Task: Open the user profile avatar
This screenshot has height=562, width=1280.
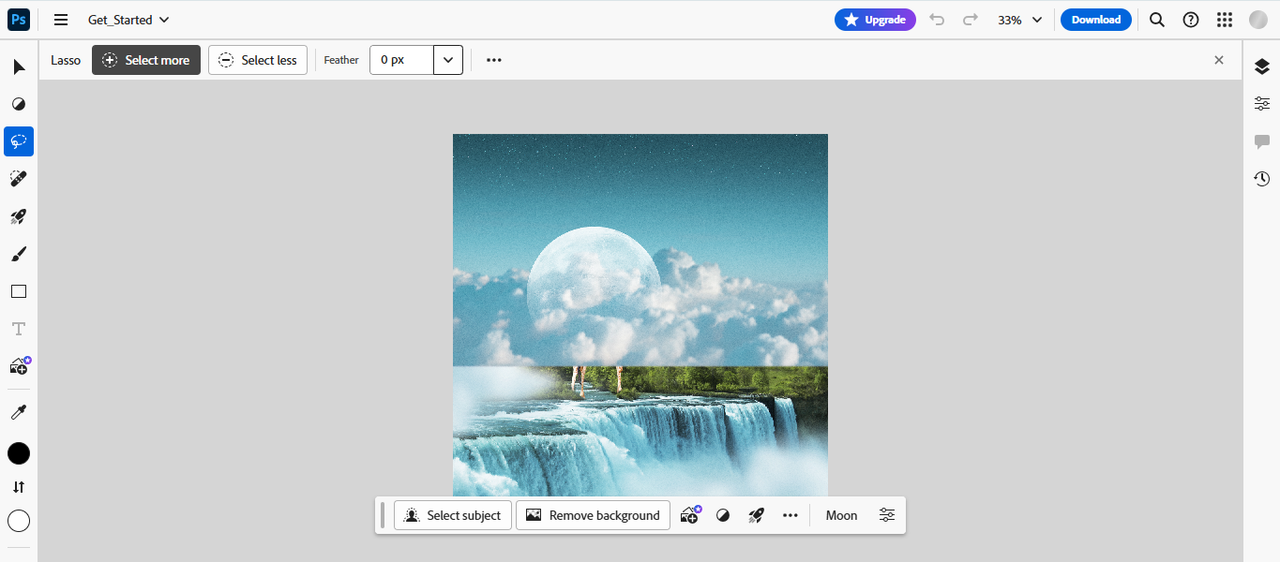Action: (x=1258, y=20)
